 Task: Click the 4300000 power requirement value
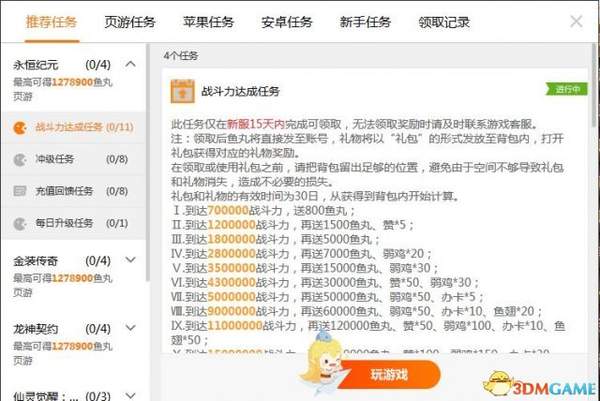pos(231,282)
